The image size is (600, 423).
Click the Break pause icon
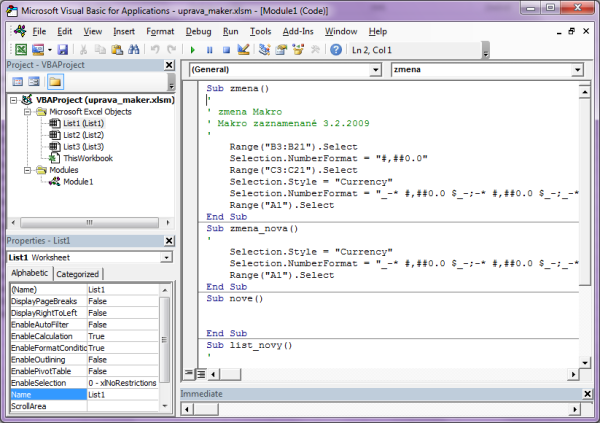(x=209, y=50)
